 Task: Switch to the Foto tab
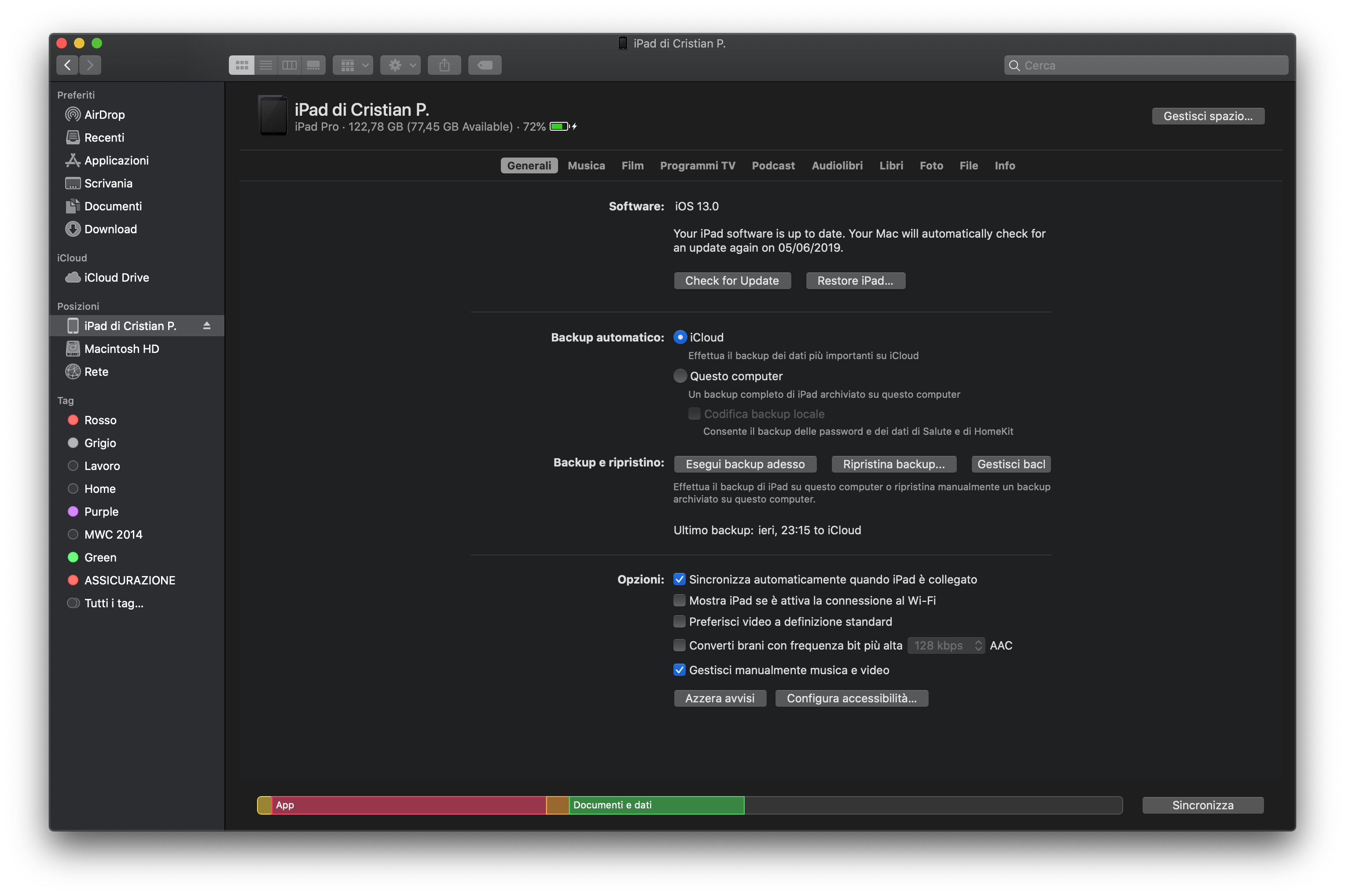click(x=931, y=166)
